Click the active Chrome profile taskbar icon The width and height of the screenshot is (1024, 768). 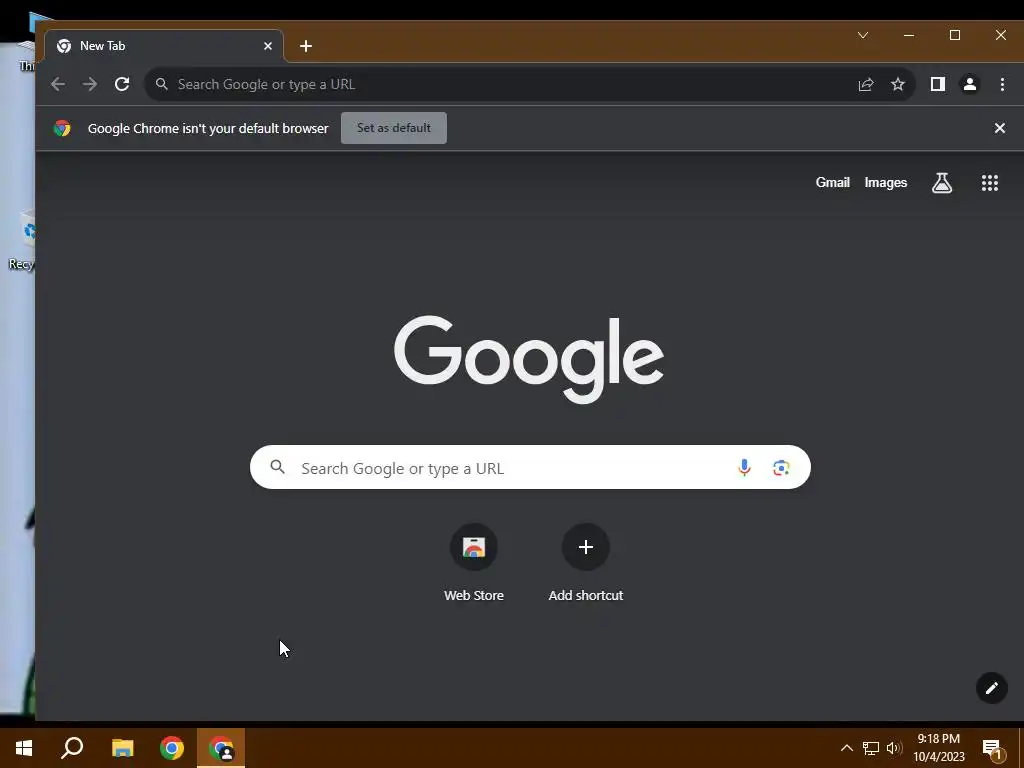point(221,748)
